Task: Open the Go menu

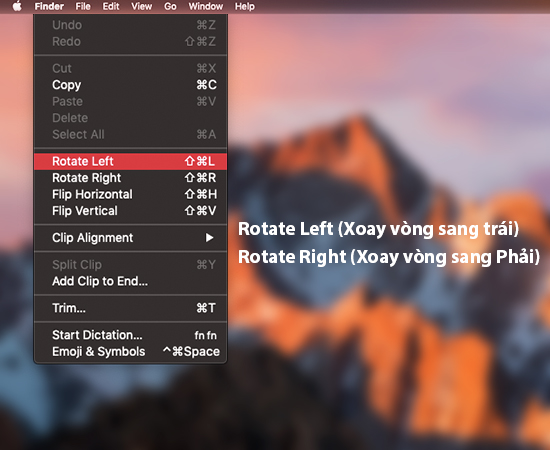Action: (170, 6)
